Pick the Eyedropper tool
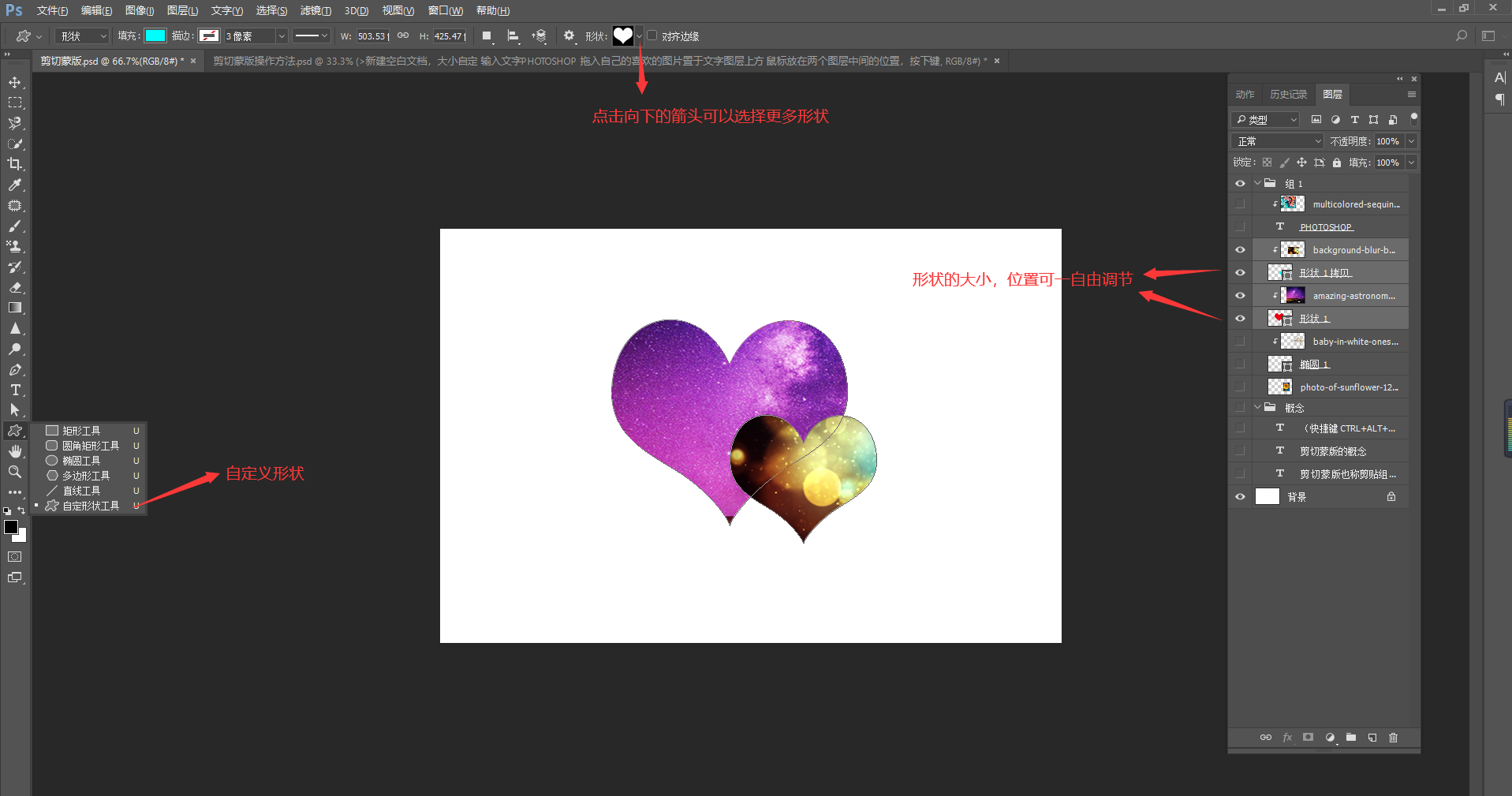Viewport: 1512px width, 796px height. [x=15, y=185]
